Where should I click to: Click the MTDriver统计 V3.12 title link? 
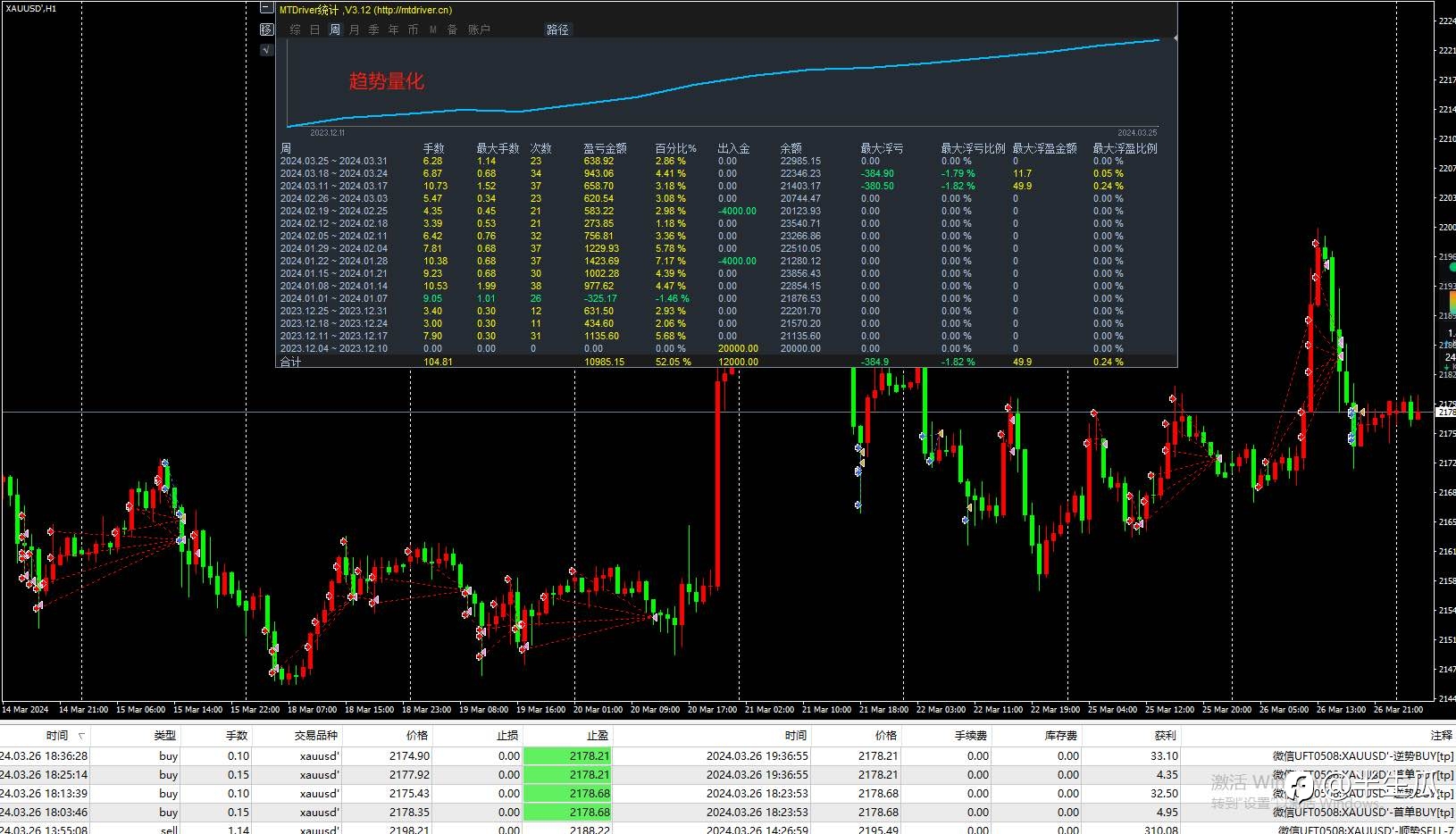(365, 10)
